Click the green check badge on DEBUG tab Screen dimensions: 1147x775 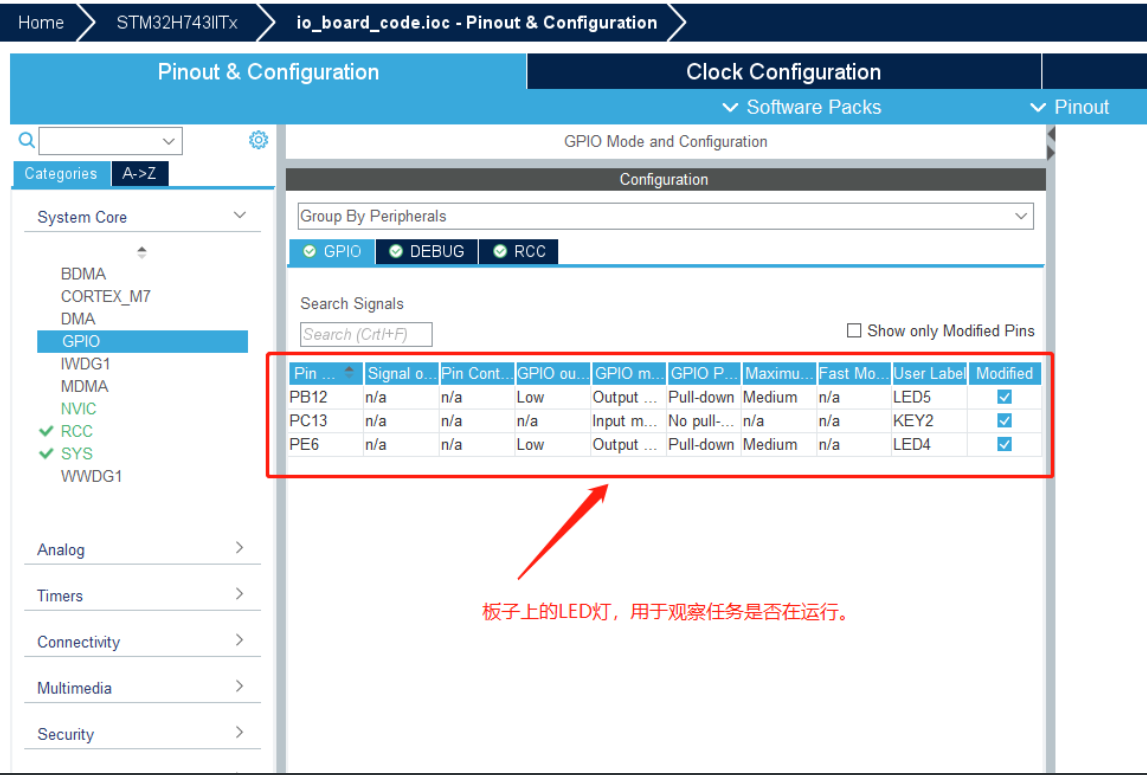click(x=395, y=251)
